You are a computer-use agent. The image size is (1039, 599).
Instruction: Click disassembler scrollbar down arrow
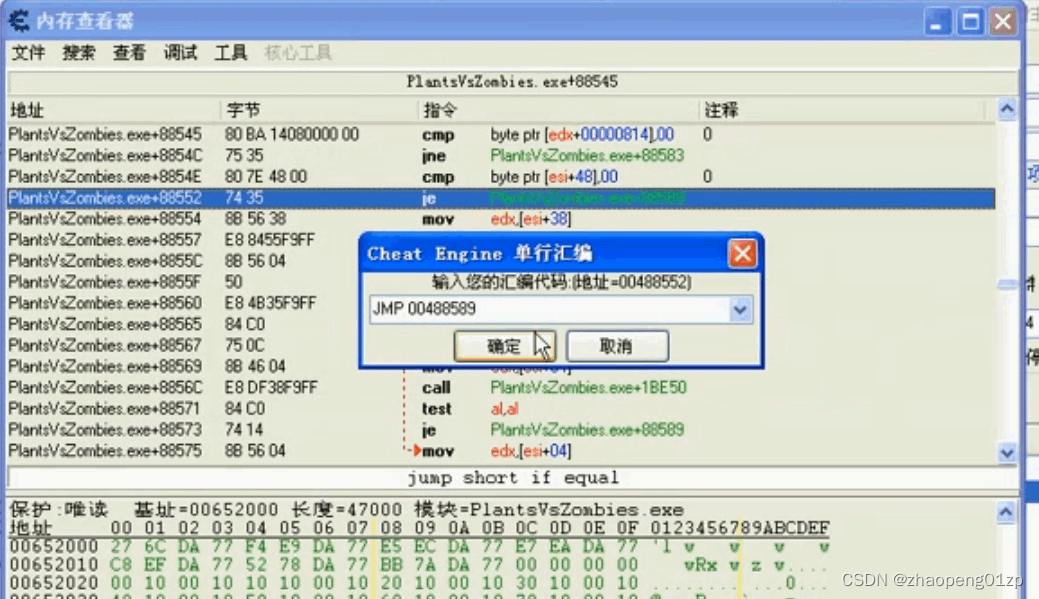[1007, 453]
